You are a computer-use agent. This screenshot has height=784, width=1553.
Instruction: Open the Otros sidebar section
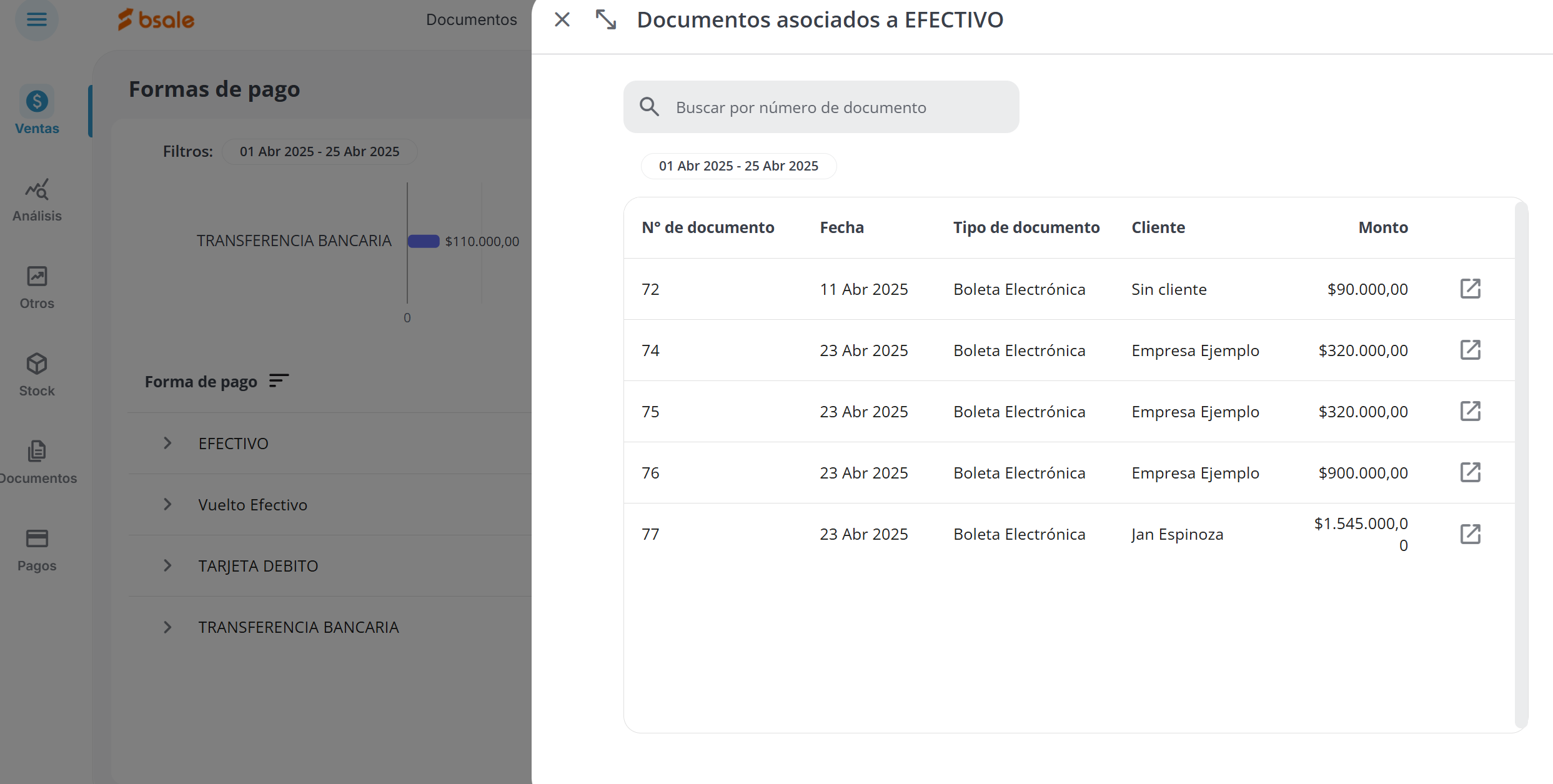click(x=37, y=287)
